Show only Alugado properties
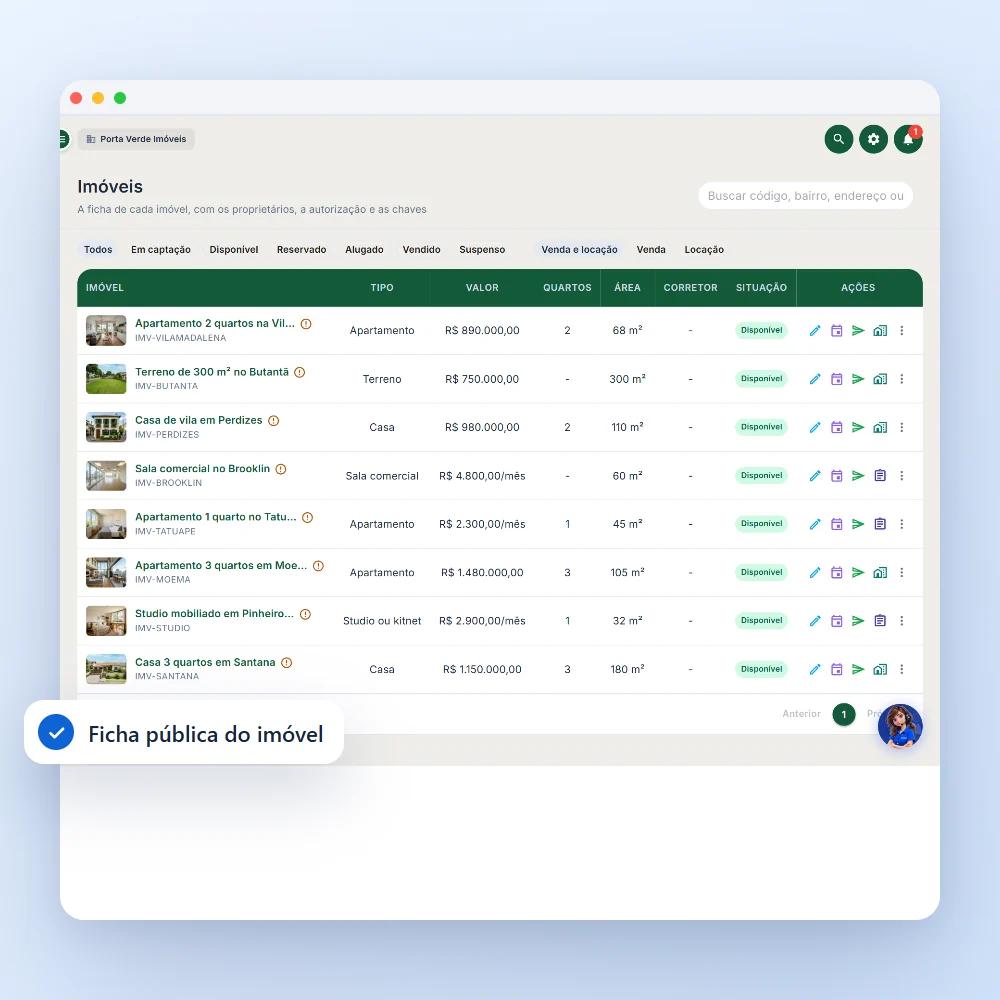1000x1000 pixels. pos(364,249)
